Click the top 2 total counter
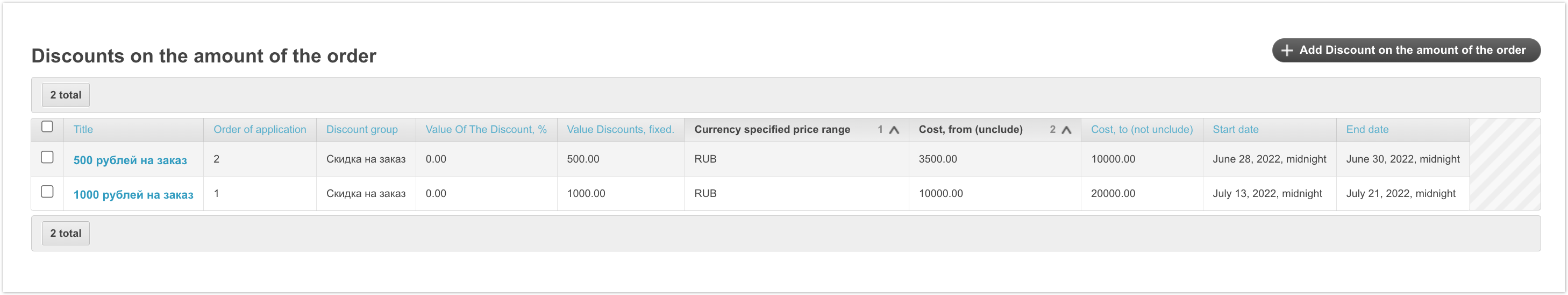Viewport: 1568px width, 295px height. [x=66, y=95]
